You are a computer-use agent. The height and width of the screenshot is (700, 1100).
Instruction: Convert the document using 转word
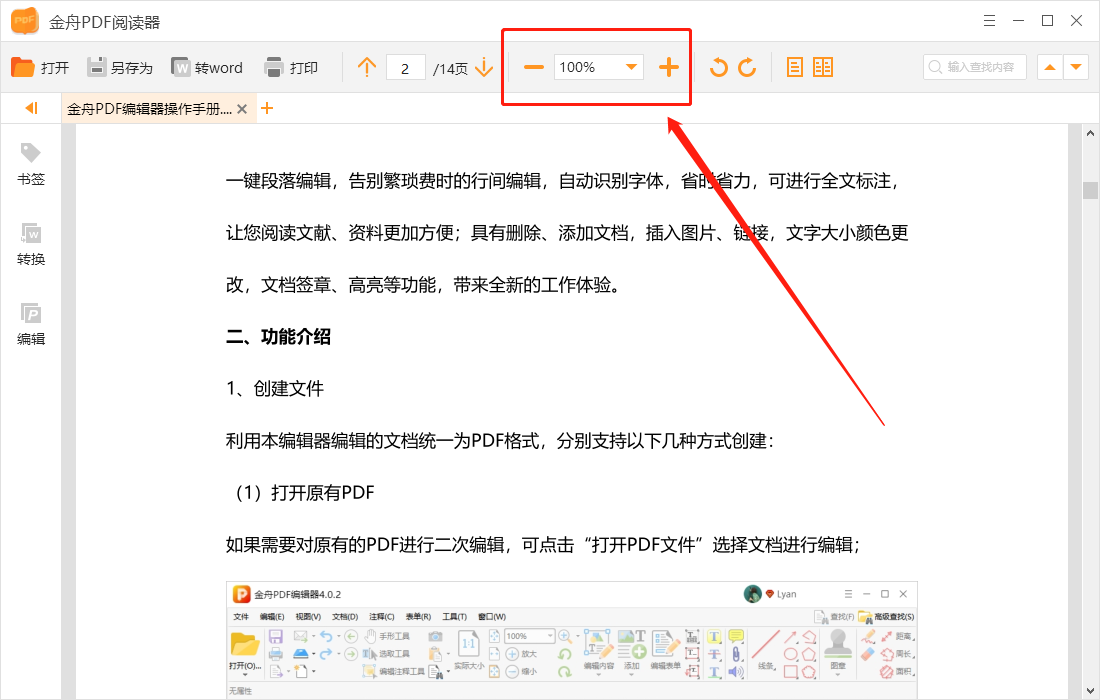pos(207,67)
